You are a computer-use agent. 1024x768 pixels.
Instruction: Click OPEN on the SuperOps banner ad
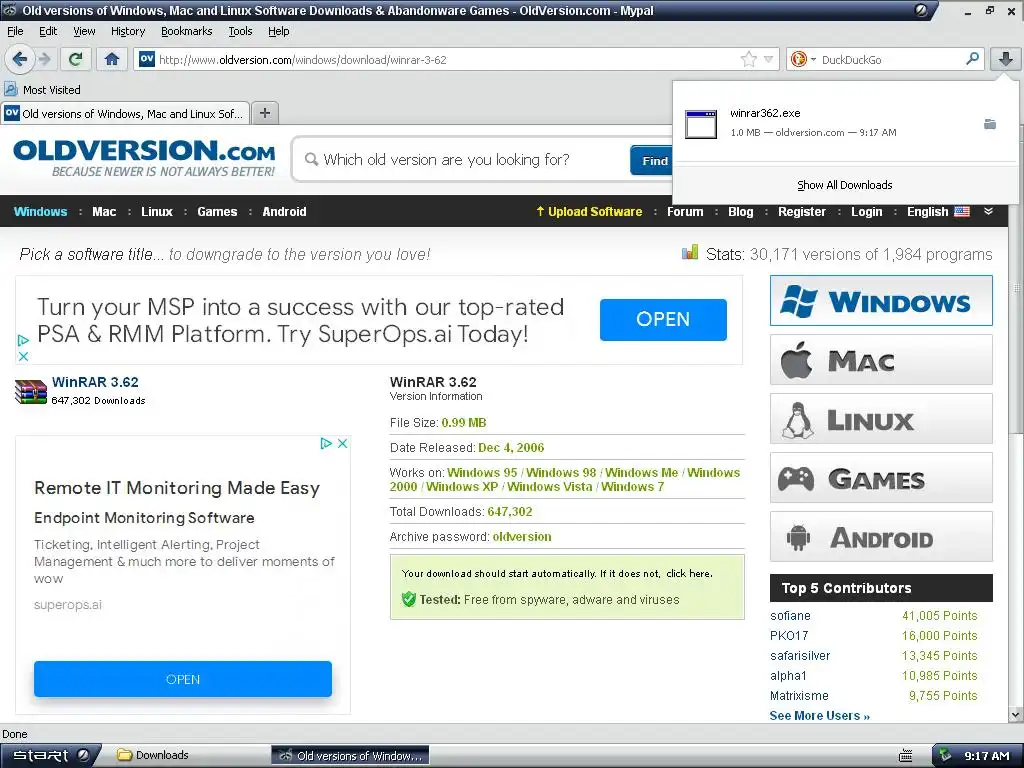(x=663, y=319)
